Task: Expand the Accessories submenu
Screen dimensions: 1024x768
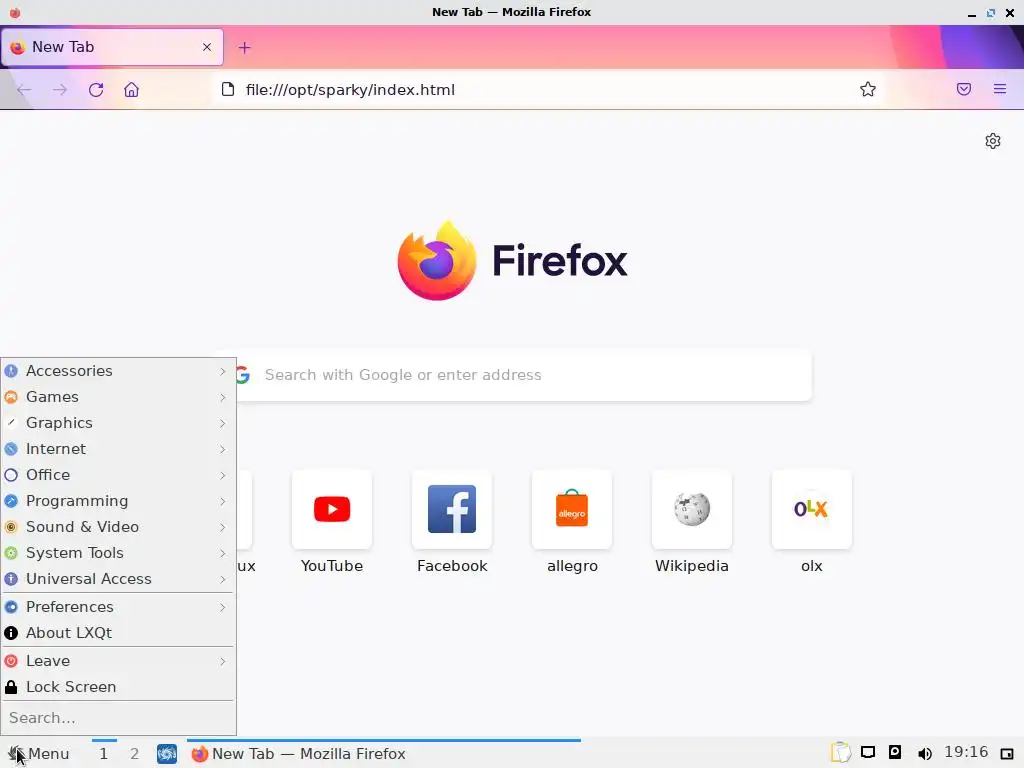Action: (118, 371)
